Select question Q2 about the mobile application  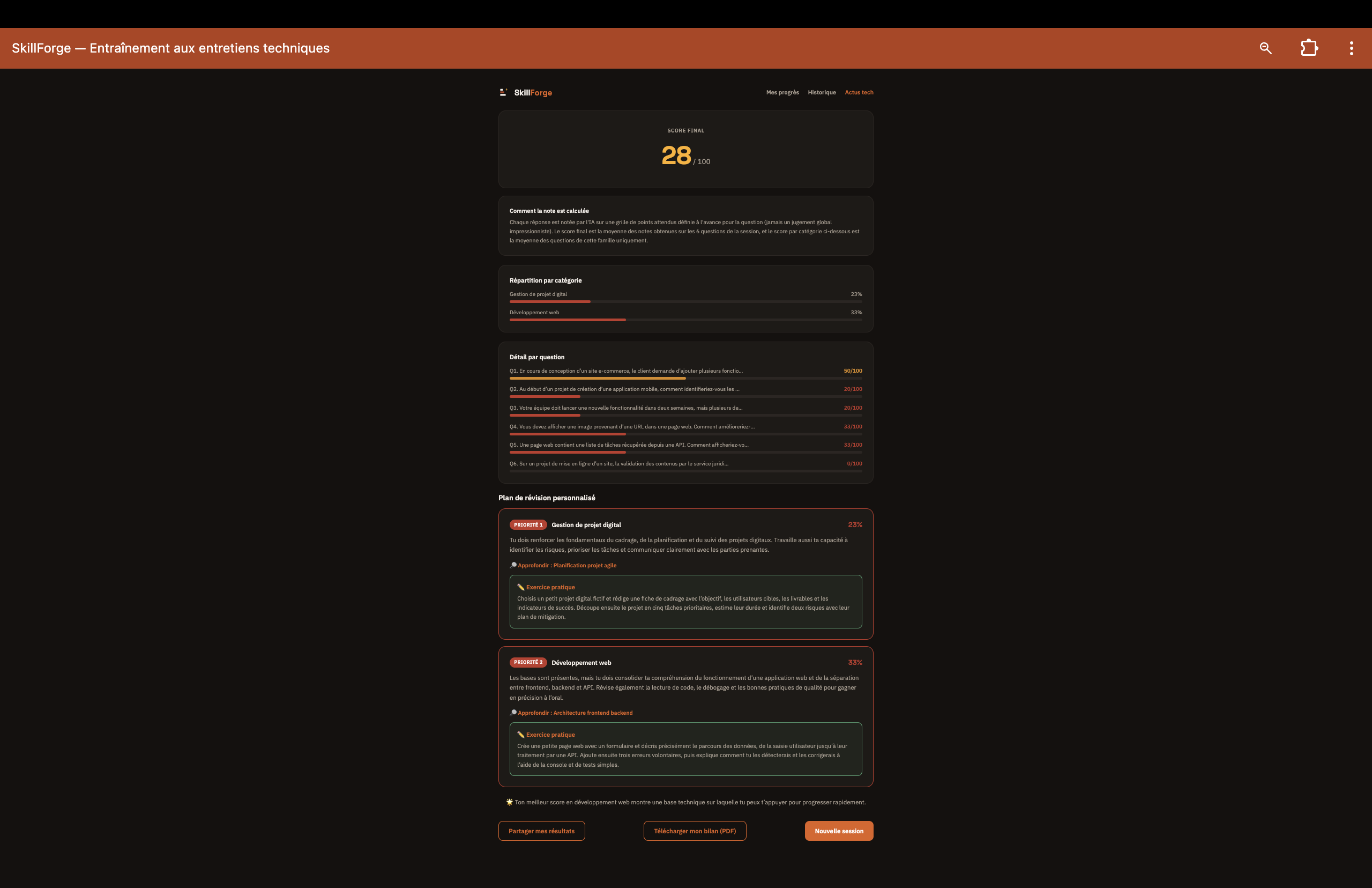(x=624, y=389)
